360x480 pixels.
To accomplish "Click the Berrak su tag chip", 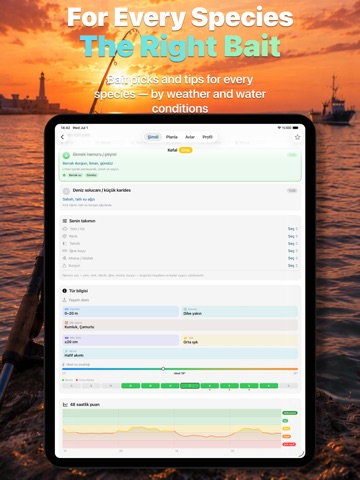I will tap(75, 175).
